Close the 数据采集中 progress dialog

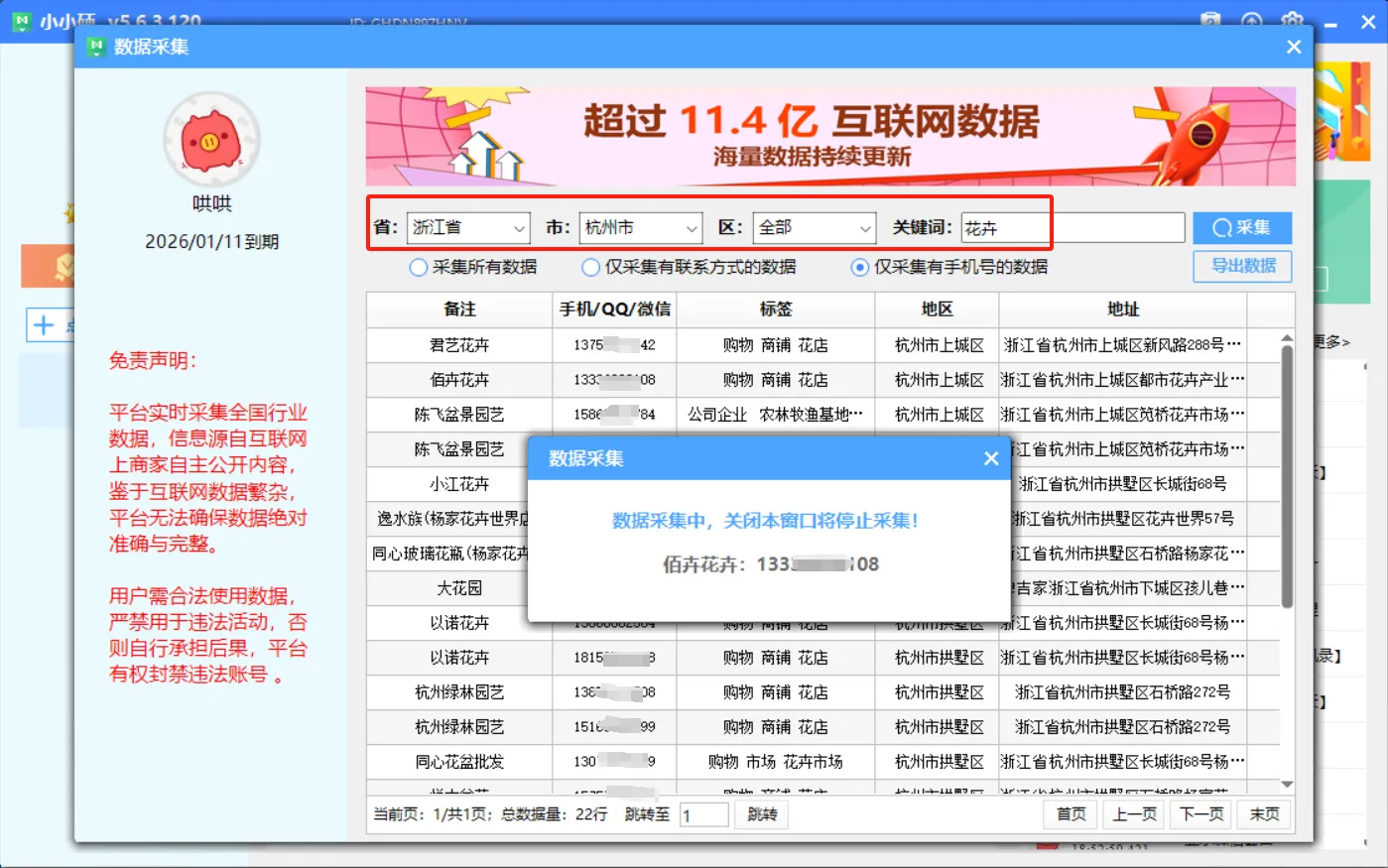(990, 457)
